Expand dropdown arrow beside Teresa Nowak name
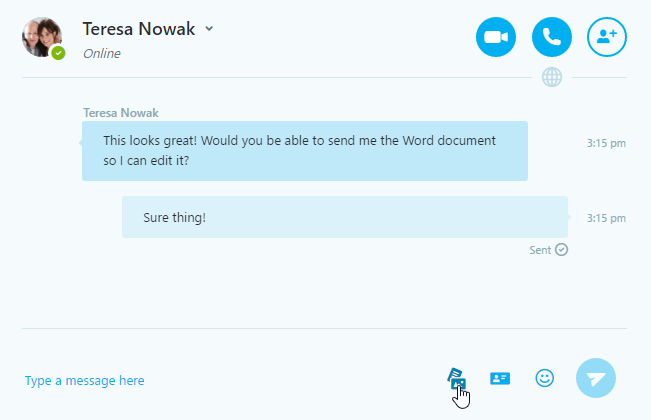This screenshot has width=651, height=420. [x=209, y=29]
